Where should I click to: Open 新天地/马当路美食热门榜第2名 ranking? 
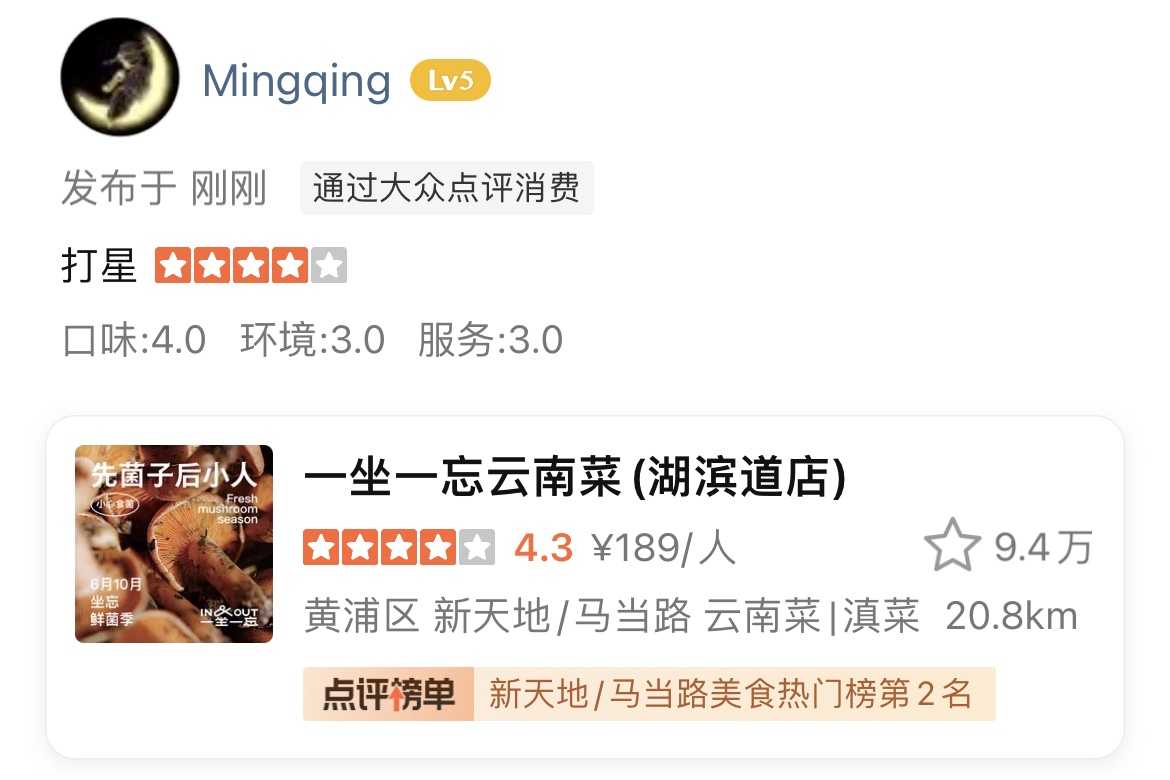click(731, 694)
